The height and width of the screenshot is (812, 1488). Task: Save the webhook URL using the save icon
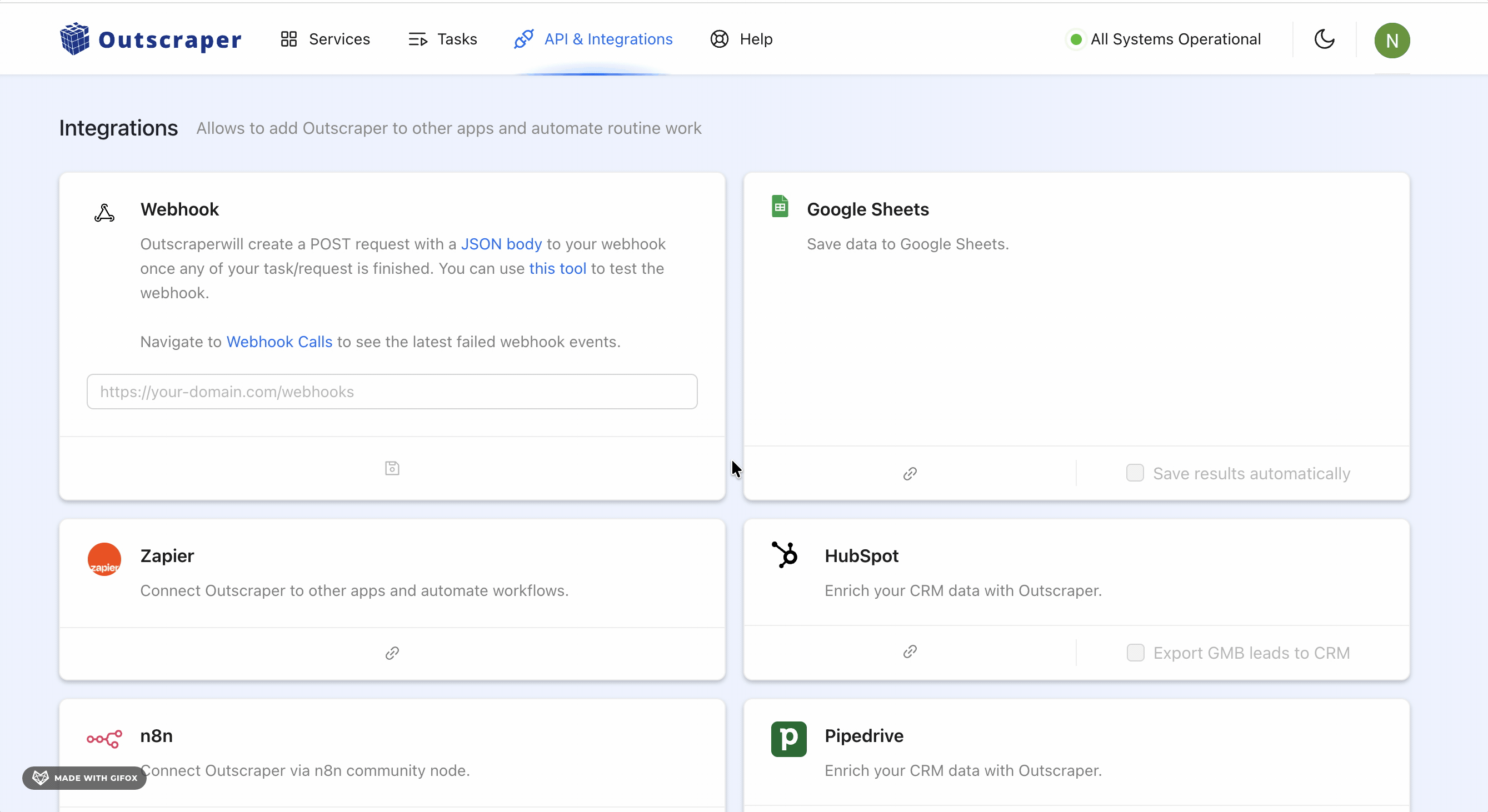click(391, 468)
